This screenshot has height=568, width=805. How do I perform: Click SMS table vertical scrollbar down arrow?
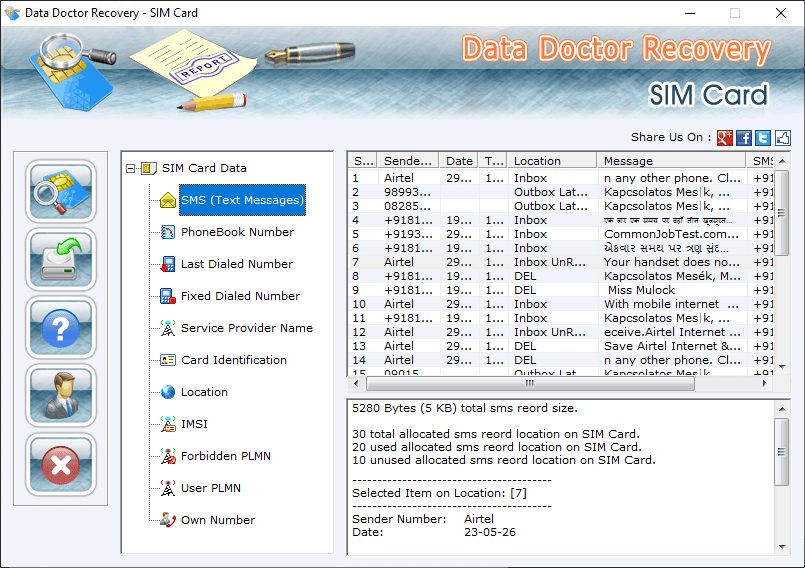(782, 367)
